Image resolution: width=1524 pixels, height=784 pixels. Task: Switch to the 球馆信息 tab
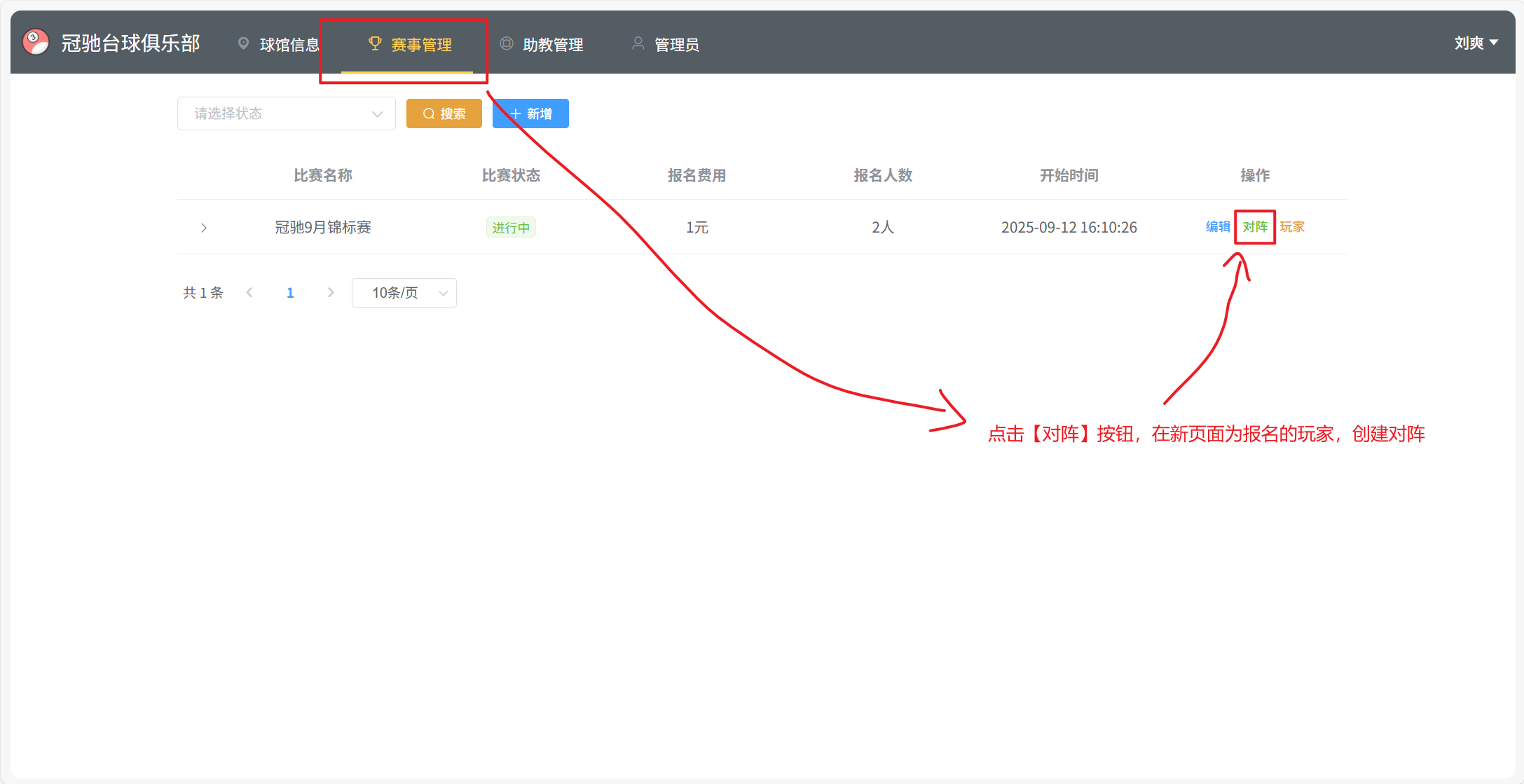tap(289, 45)
